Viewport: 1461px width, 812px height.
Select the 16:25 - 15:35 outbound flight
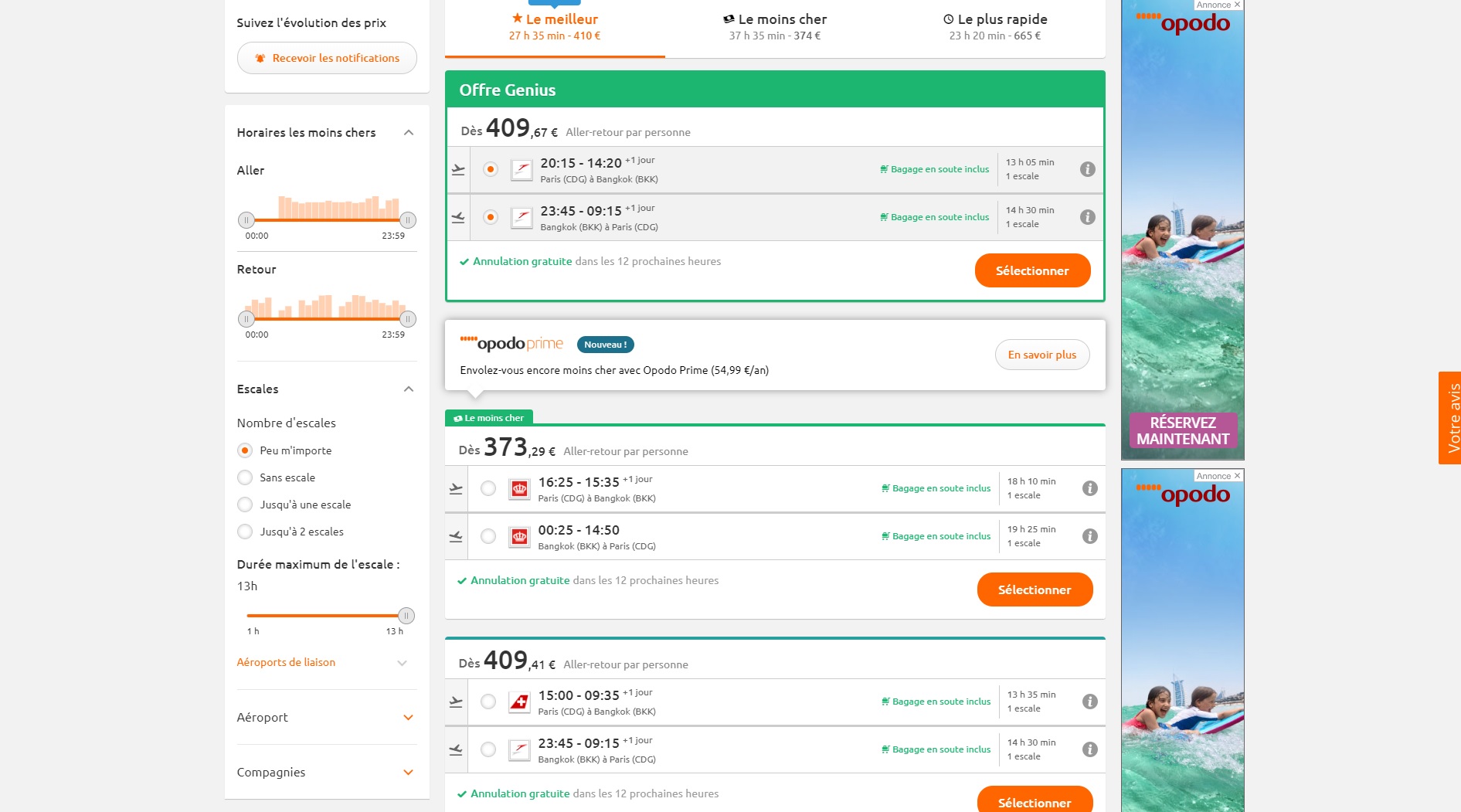pyautogui.click(x=488, y=488)
